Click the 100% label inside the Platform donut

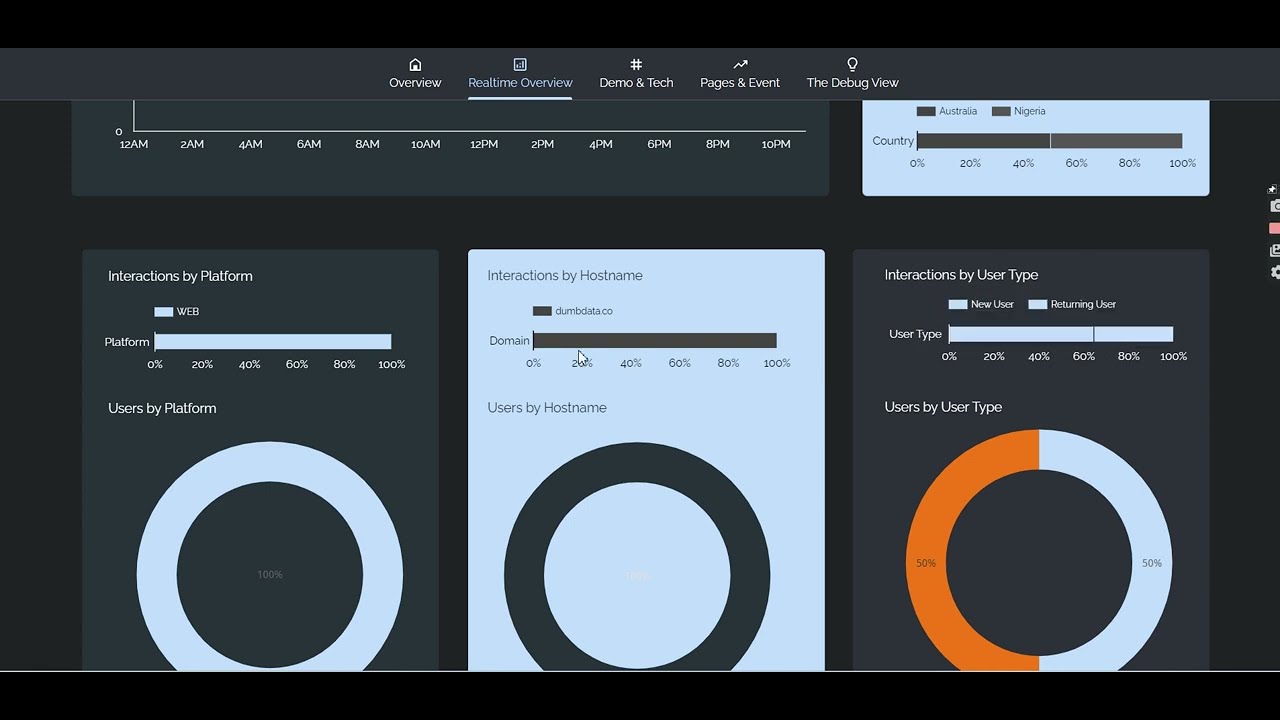click(270, 575)
